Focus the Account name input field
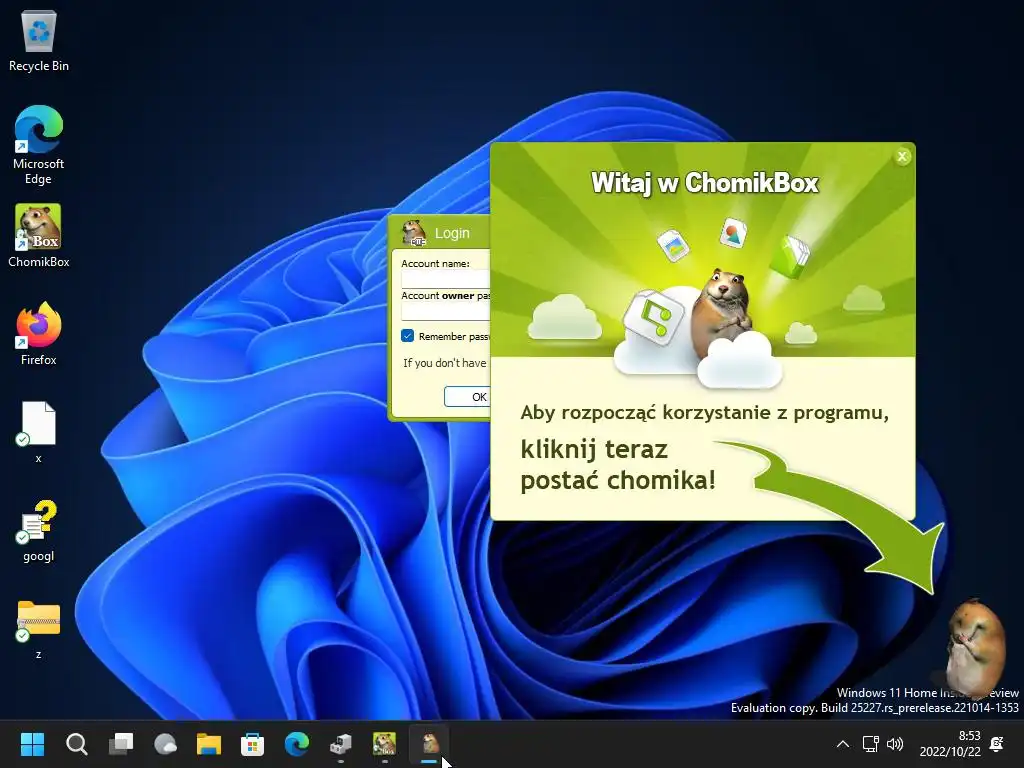 446,279
